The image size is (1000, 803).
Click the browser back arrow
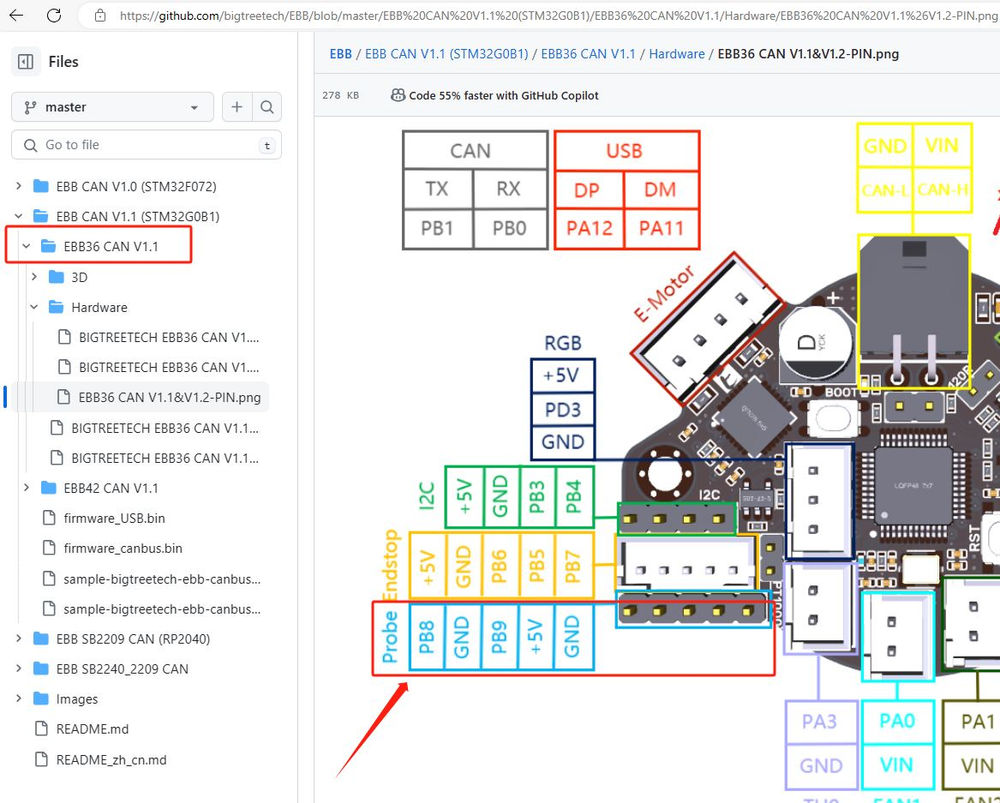[14, 16]
